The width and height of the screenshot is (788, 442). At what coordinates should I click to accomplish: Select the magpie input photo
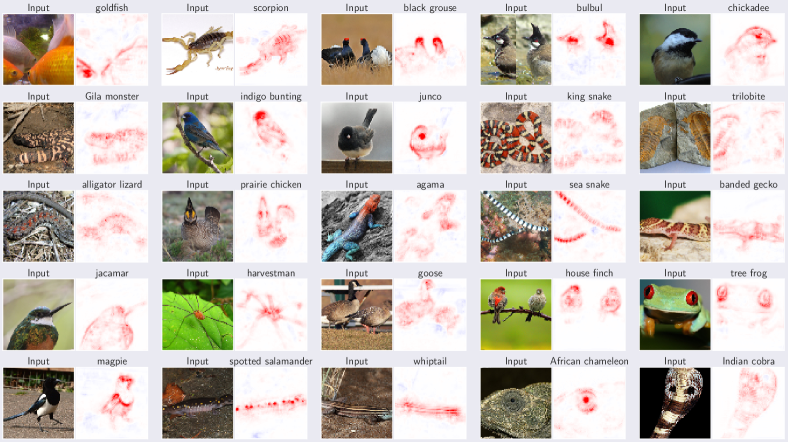click(38, 403)
